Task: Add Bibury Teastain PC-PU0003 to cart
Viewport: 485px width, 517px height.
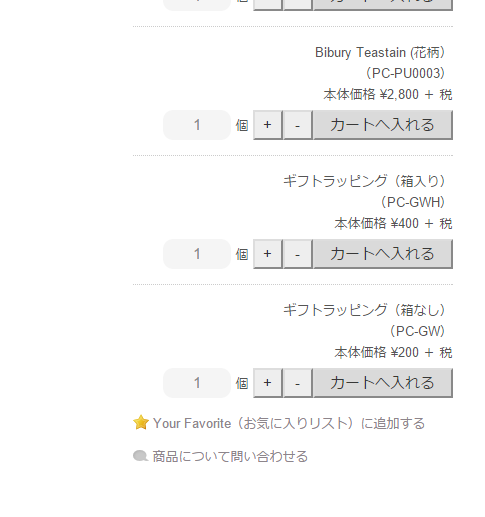Action: pyautogui.click(x=383, y=125)
